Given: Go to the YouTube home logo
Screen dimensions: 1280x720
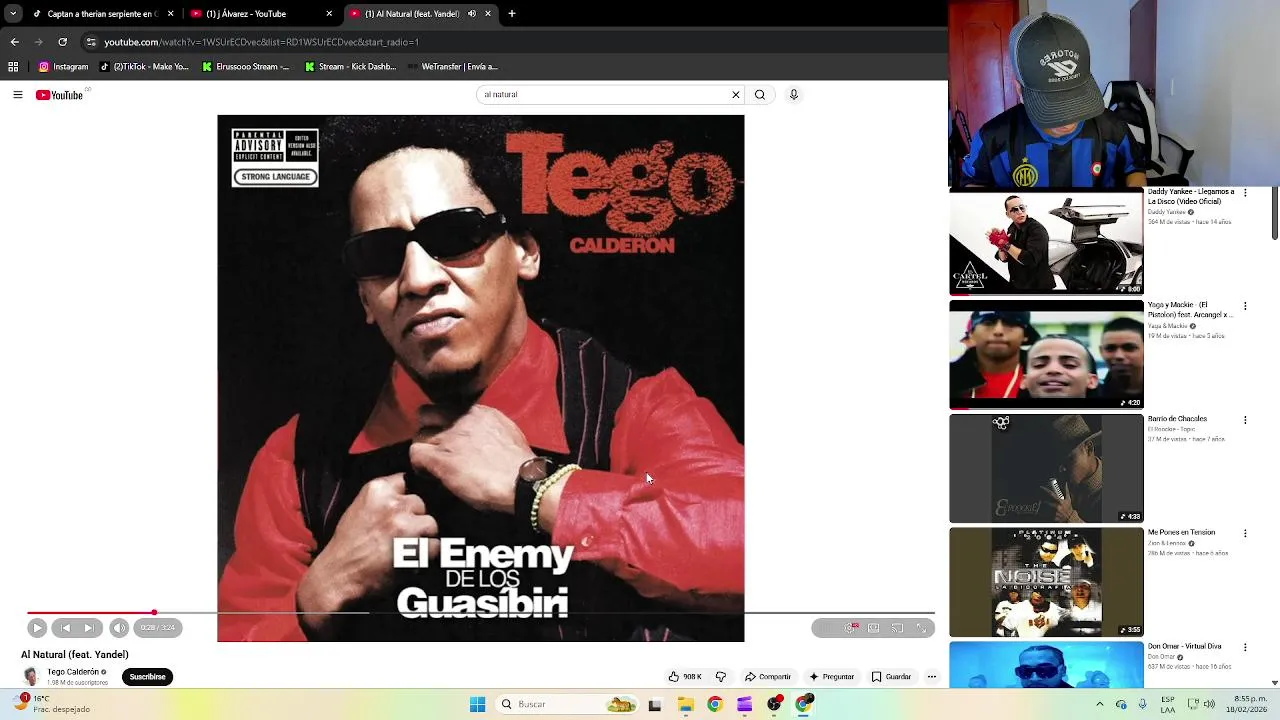Looking at the screenshot, I should (x=60, y=95).
